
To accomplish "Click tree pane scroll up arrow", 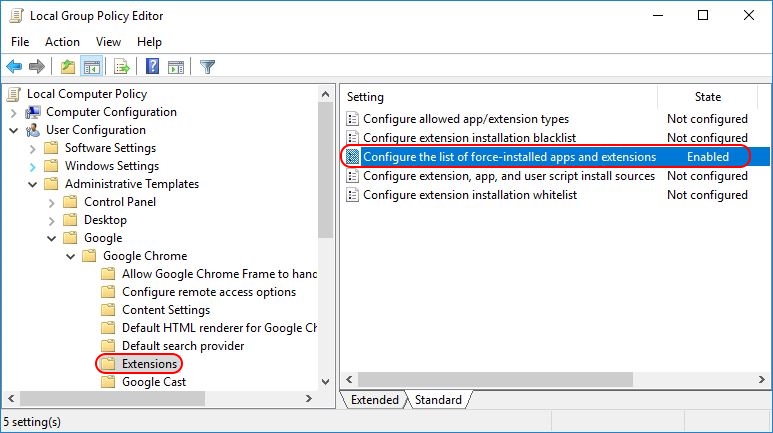I will tap(325, 94).
